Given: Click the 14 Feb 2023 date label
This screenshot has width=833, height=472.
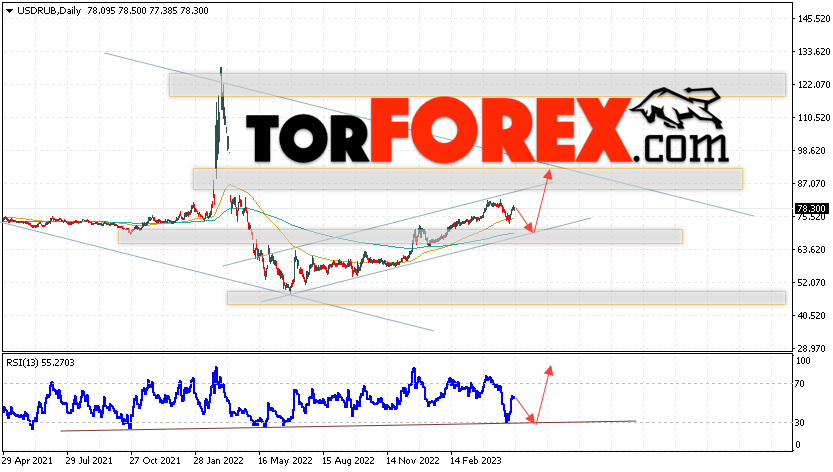Looking at the screenshot, I should (476, 461).
